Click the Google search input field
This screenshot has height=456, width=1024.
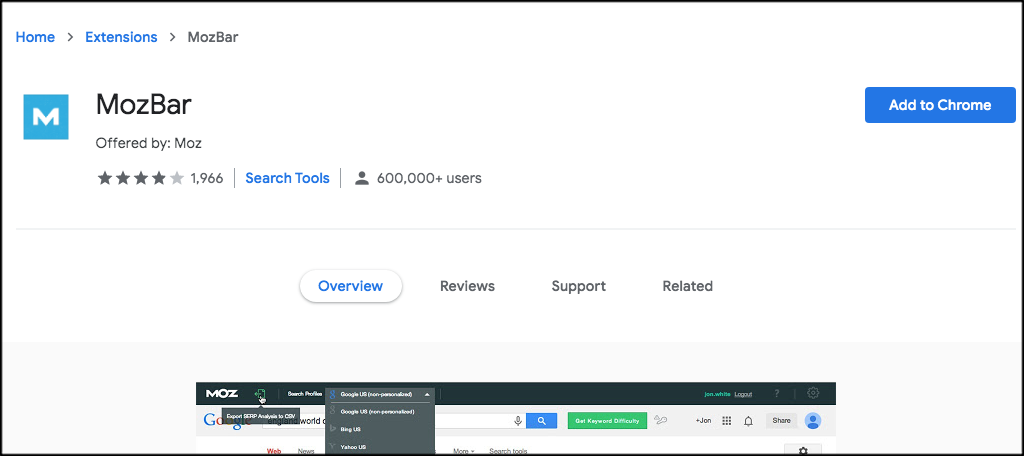[x=392, y=421]
